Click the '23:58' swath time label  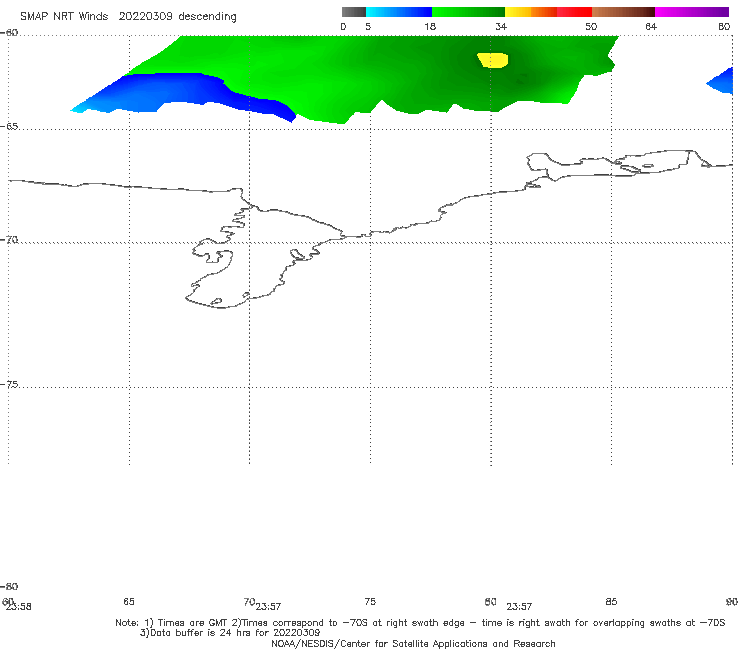coord(19,607)
